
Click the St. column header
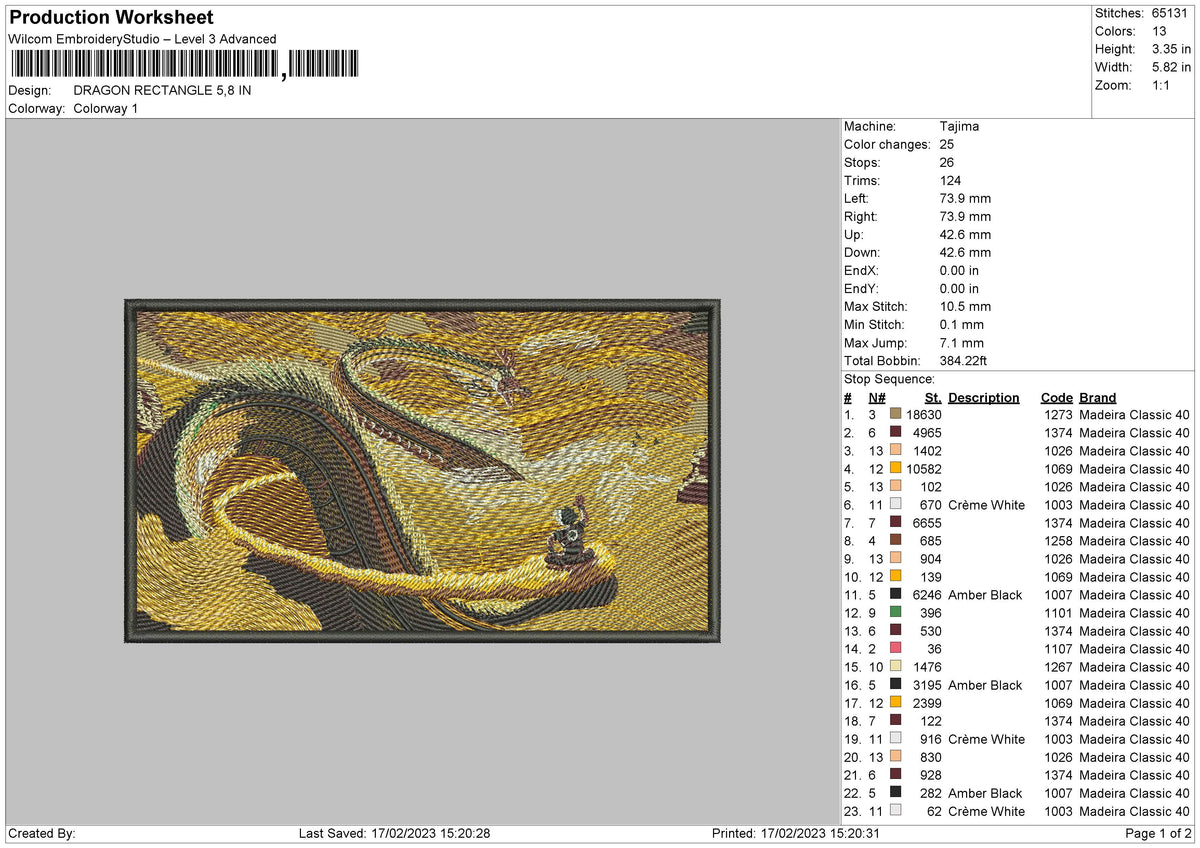[x=933, y=397]
